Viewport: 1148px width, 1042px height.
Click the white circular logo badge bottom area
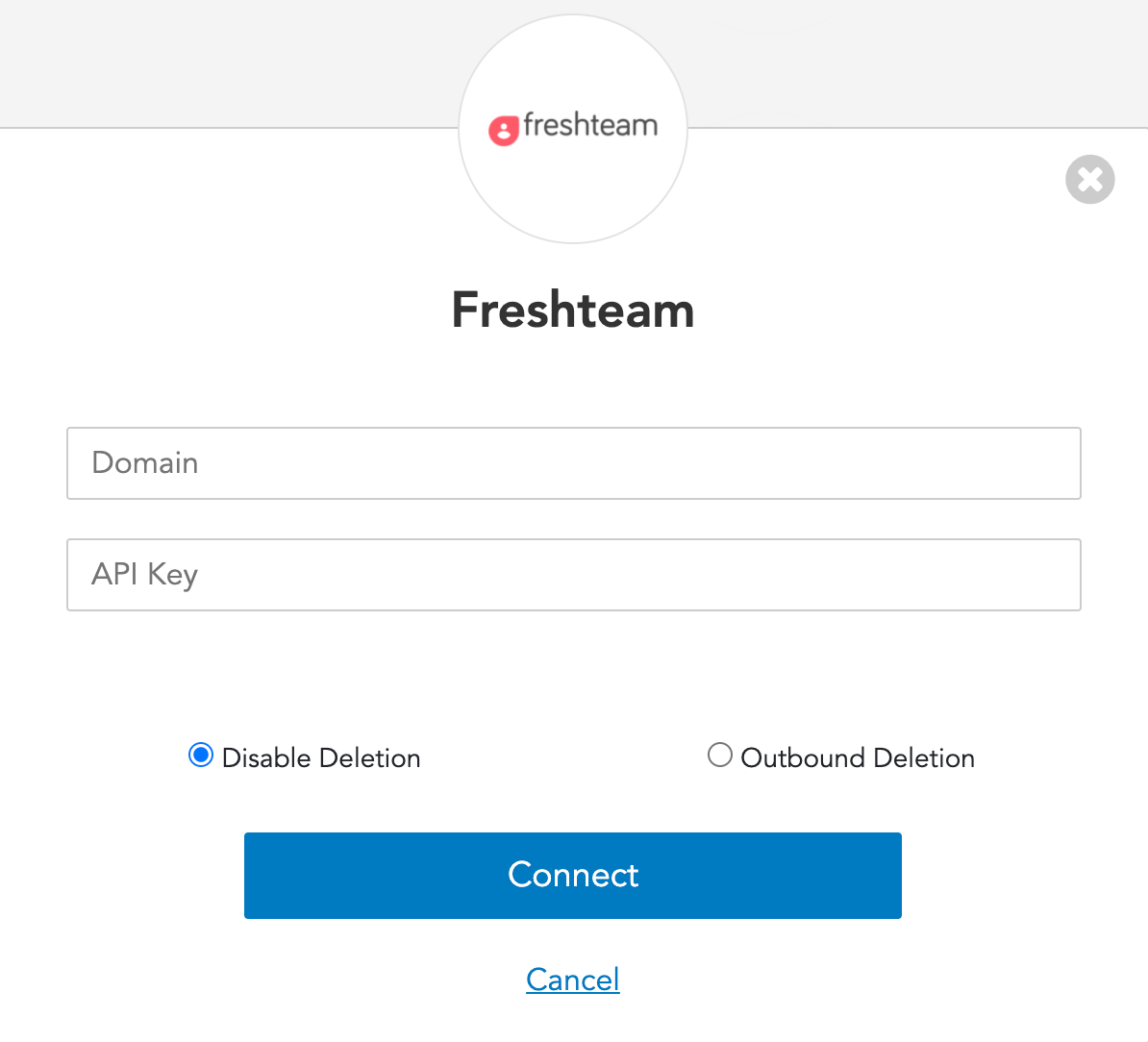click(573, 207)
